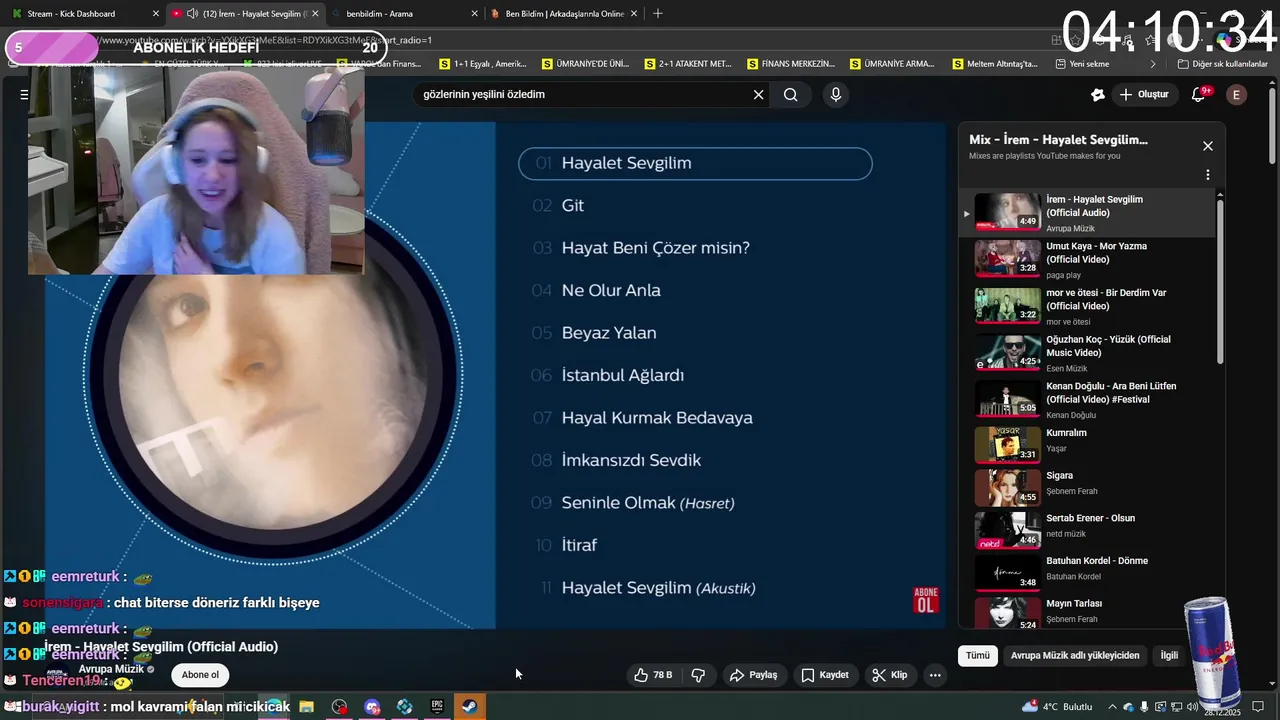Play Kumralım by Yaşar
Image resolution: width=1280 pixels, height=720 pixels.
(1088, 445)
